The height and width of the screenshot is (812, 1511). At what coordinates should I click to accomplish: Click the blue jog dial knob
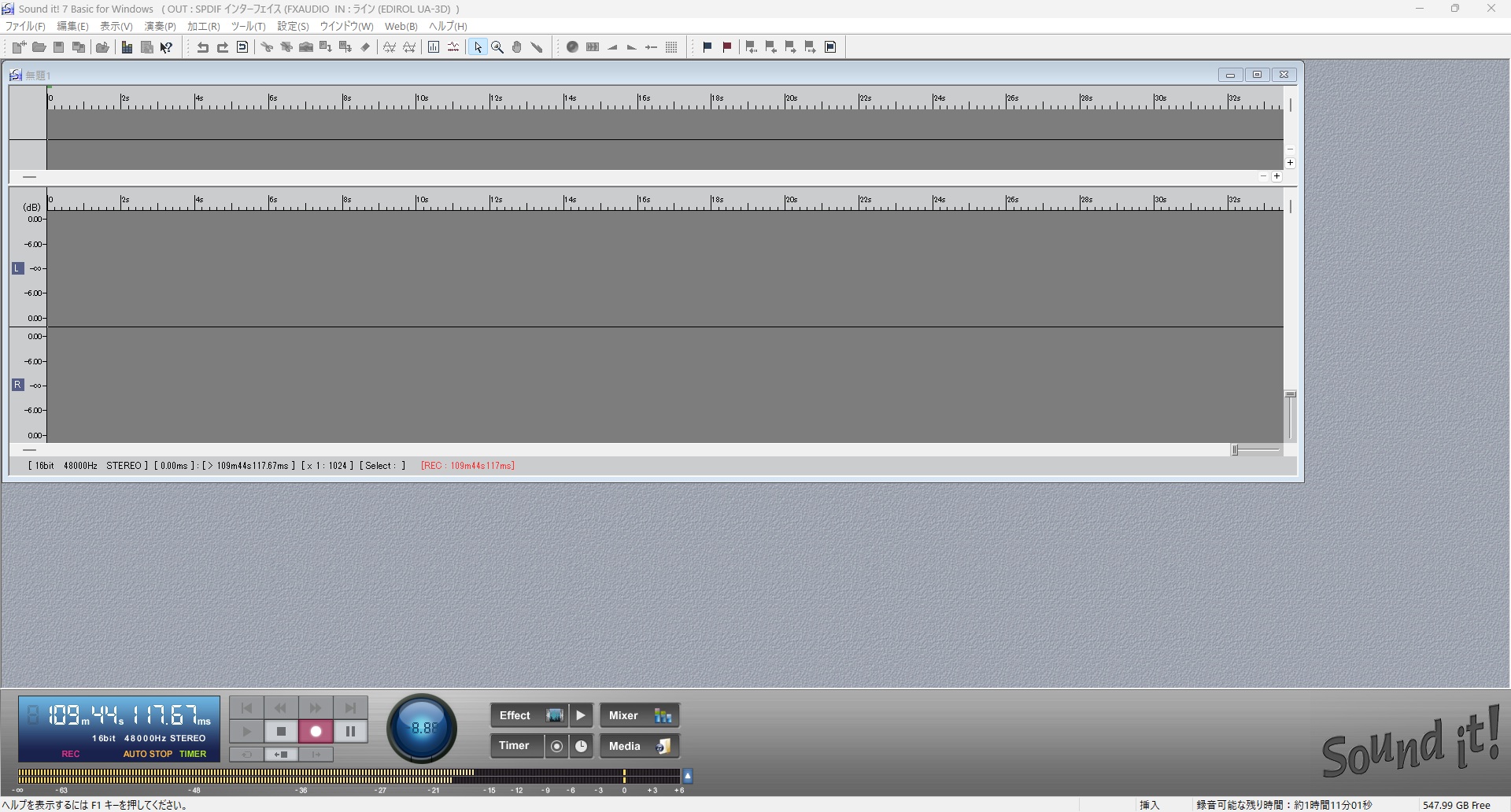pyautogui.click(x=422, y=728)
